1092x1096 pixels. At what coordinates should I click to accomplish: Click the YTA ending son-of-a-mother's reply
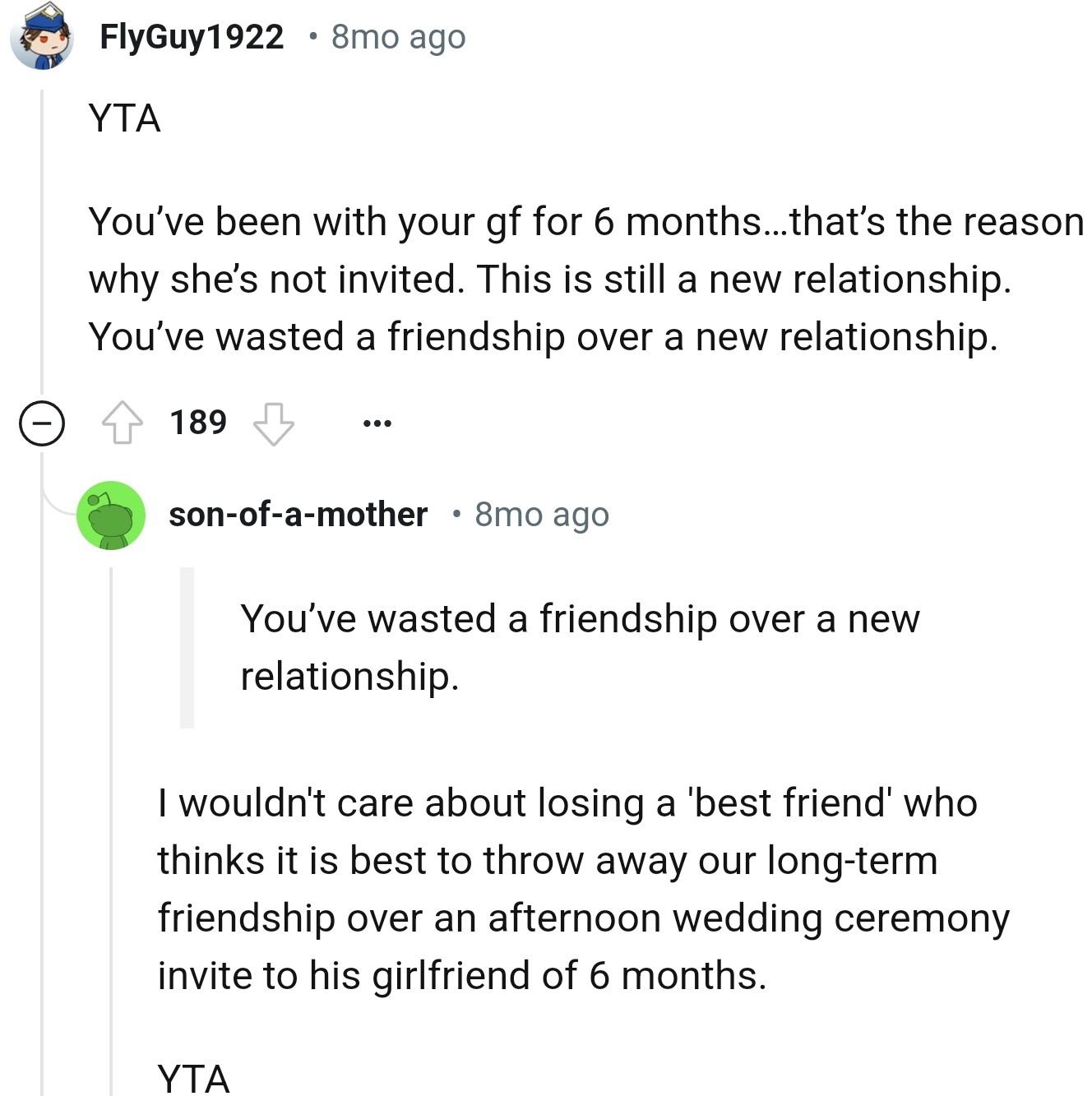194,1078
